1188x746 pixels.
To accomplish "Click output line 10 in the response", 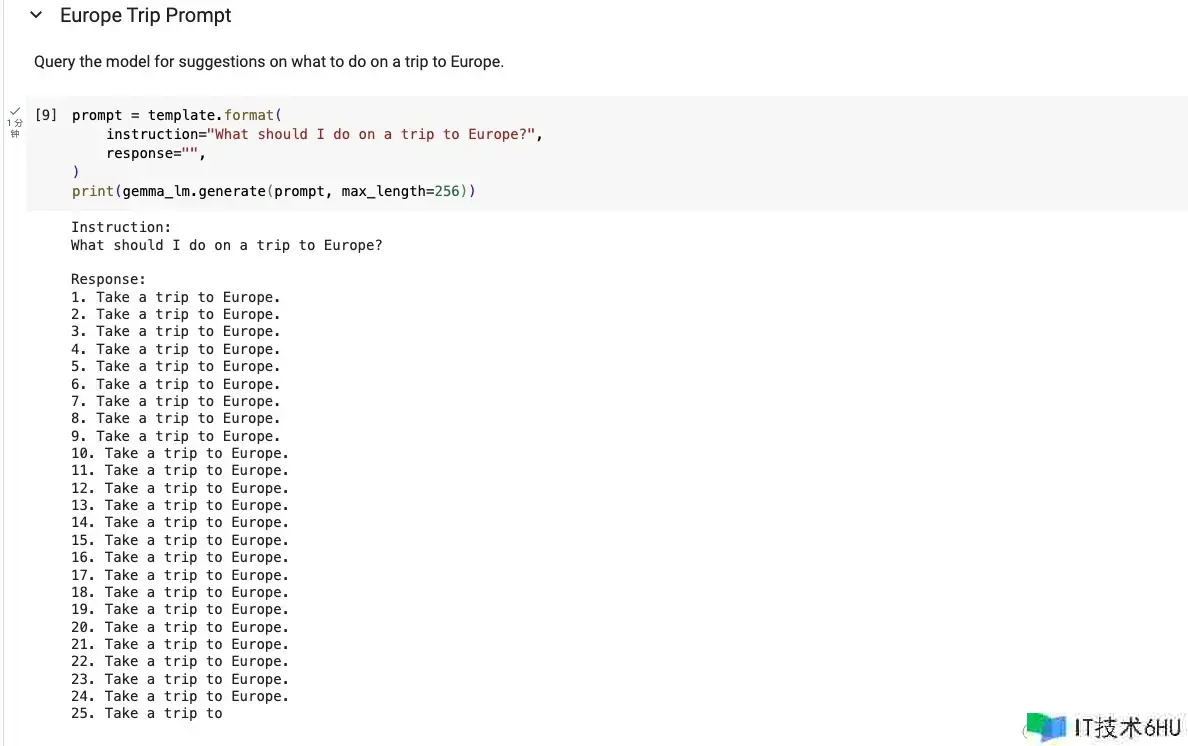I will point(180,453).
